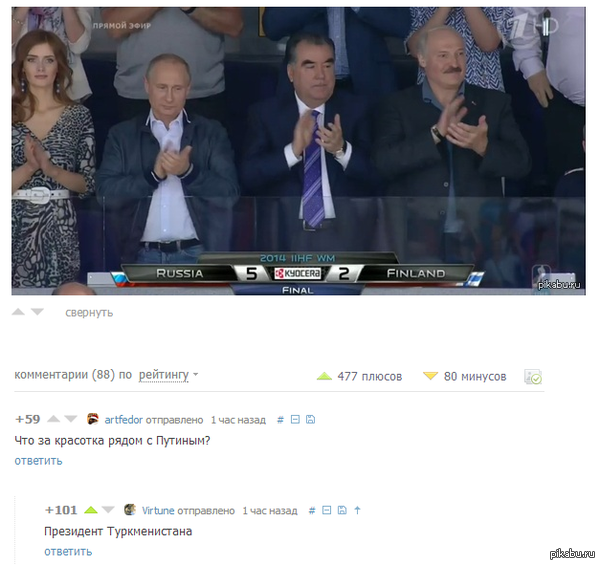Viewport: 600px width, 565px height.
Task: Upvote artfedor's comment
Action: [53, 419]
